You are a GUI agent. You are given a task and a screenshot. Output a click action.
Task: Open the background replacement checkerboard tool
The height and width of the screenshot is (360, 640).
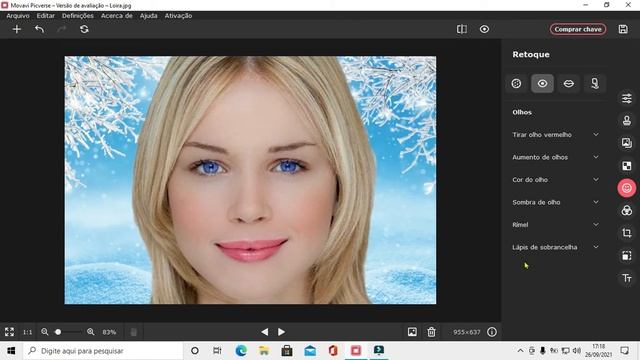click(x=627, y=166)
